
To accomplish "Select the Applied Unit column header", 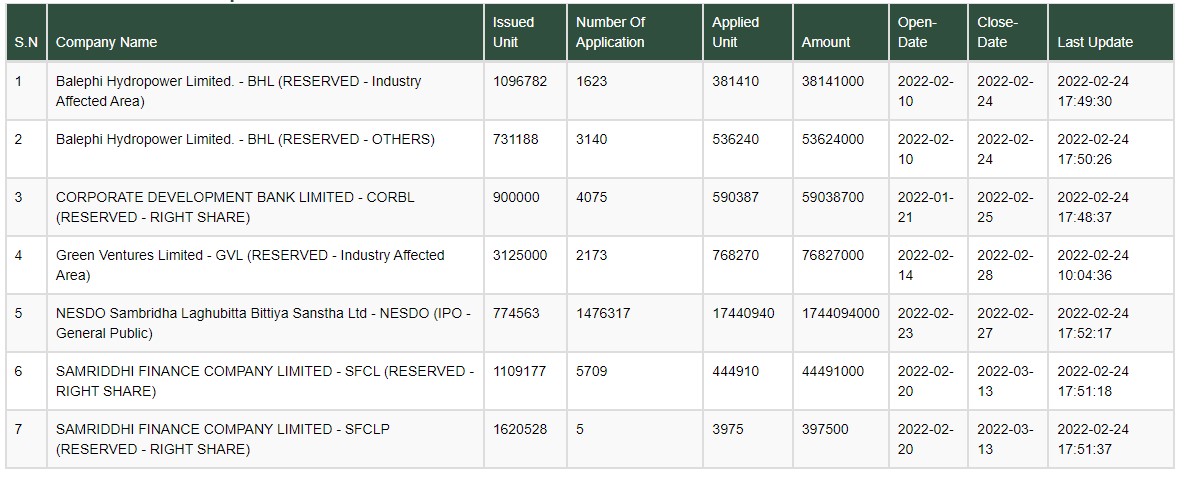I will (x=735, y=33).
